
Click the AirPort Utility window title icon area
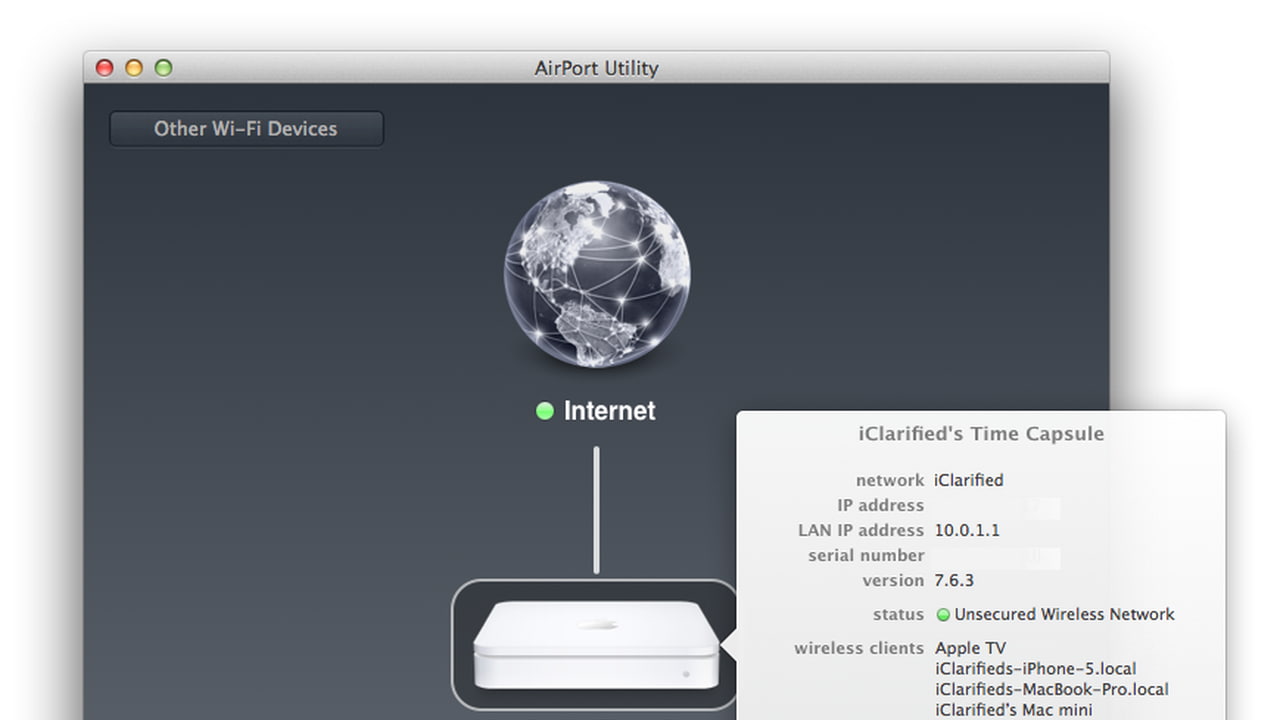pyautogui.click(x=597, y=68)
